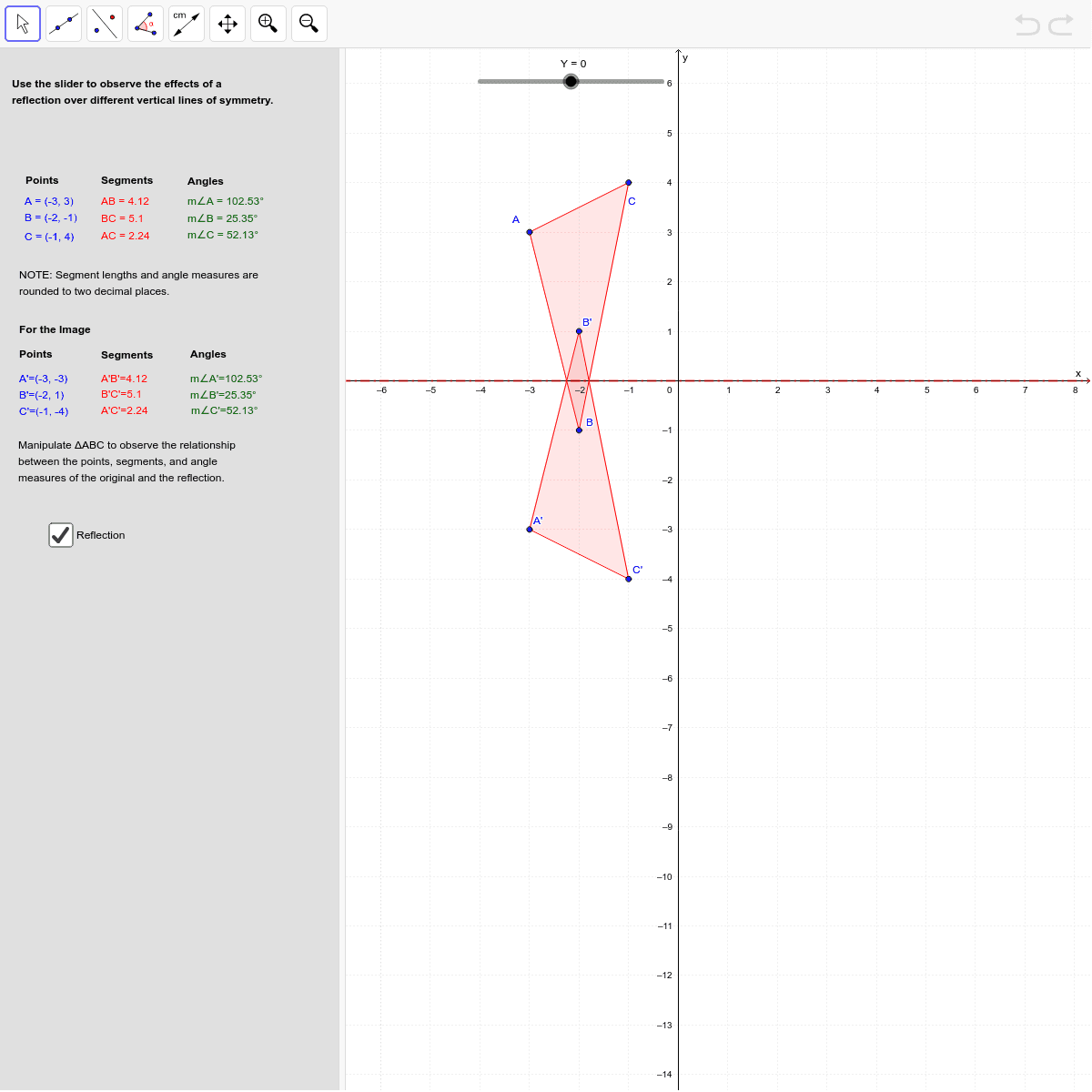Viewport: 1092px width, 1092px height.
Task: Click the image segment A'B'=4.12
Action: 124,379
